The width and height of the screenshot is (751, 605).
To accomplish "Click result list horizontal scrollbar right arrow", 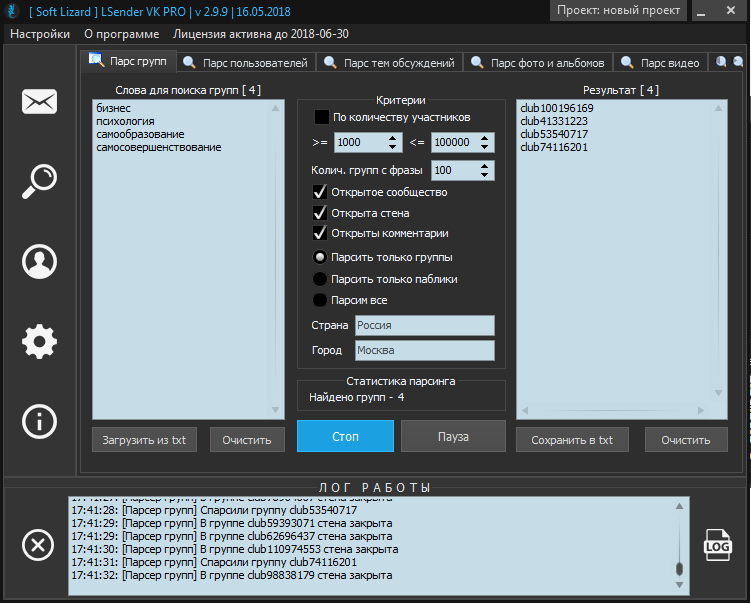I will [x=701, y=410].
